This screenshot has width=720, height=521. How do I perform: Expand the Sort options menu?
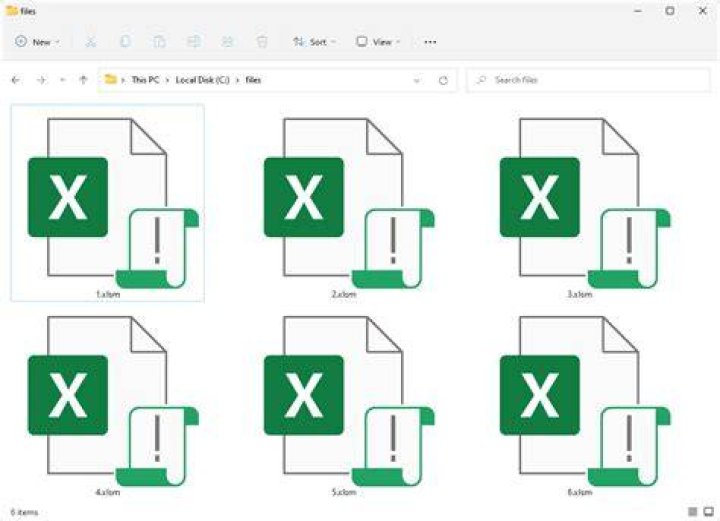coord(315,42)
